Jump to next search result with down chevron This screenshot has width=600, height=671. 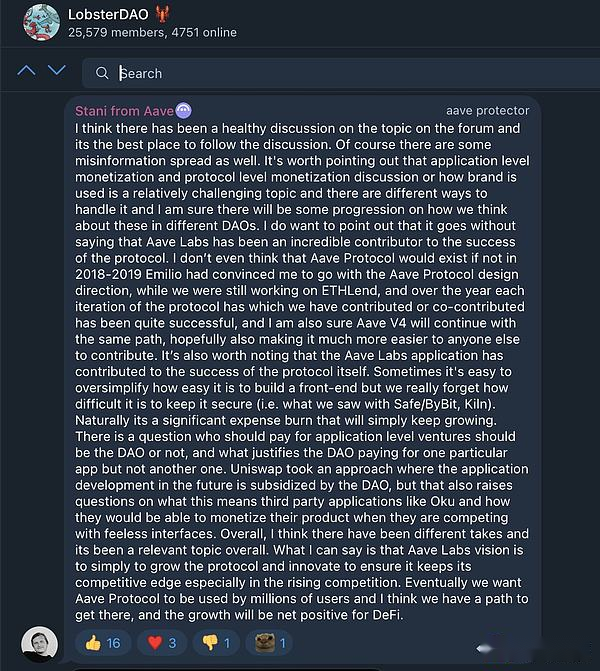pyautogui.click(x=57, y=71)
